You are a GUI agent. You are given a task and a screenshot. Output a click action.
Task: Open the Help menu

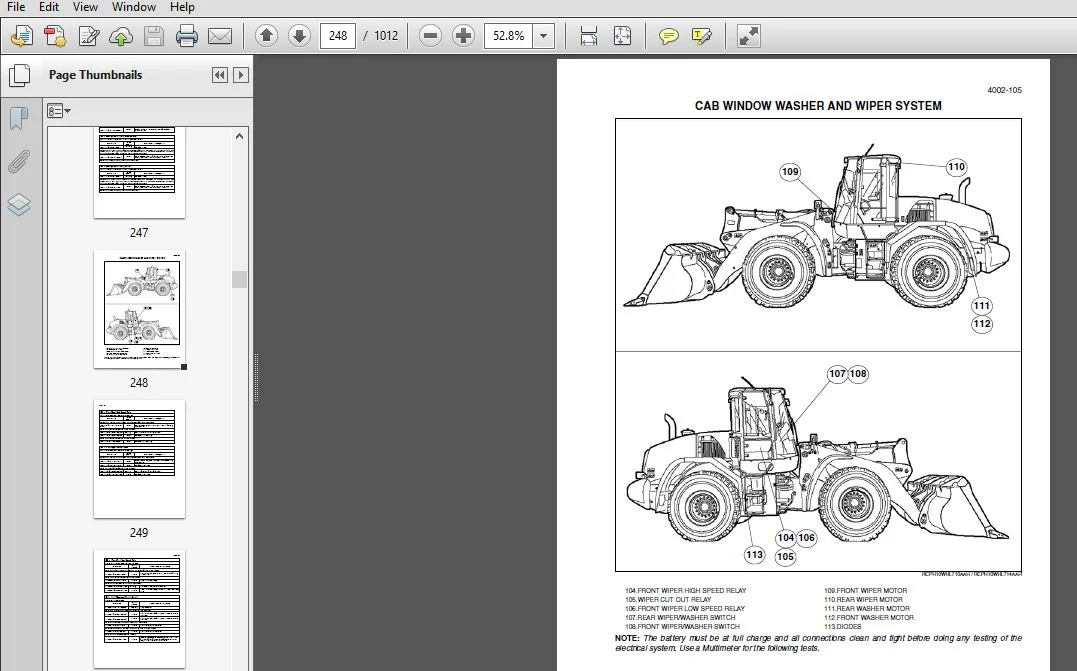(x=182, y=7)
